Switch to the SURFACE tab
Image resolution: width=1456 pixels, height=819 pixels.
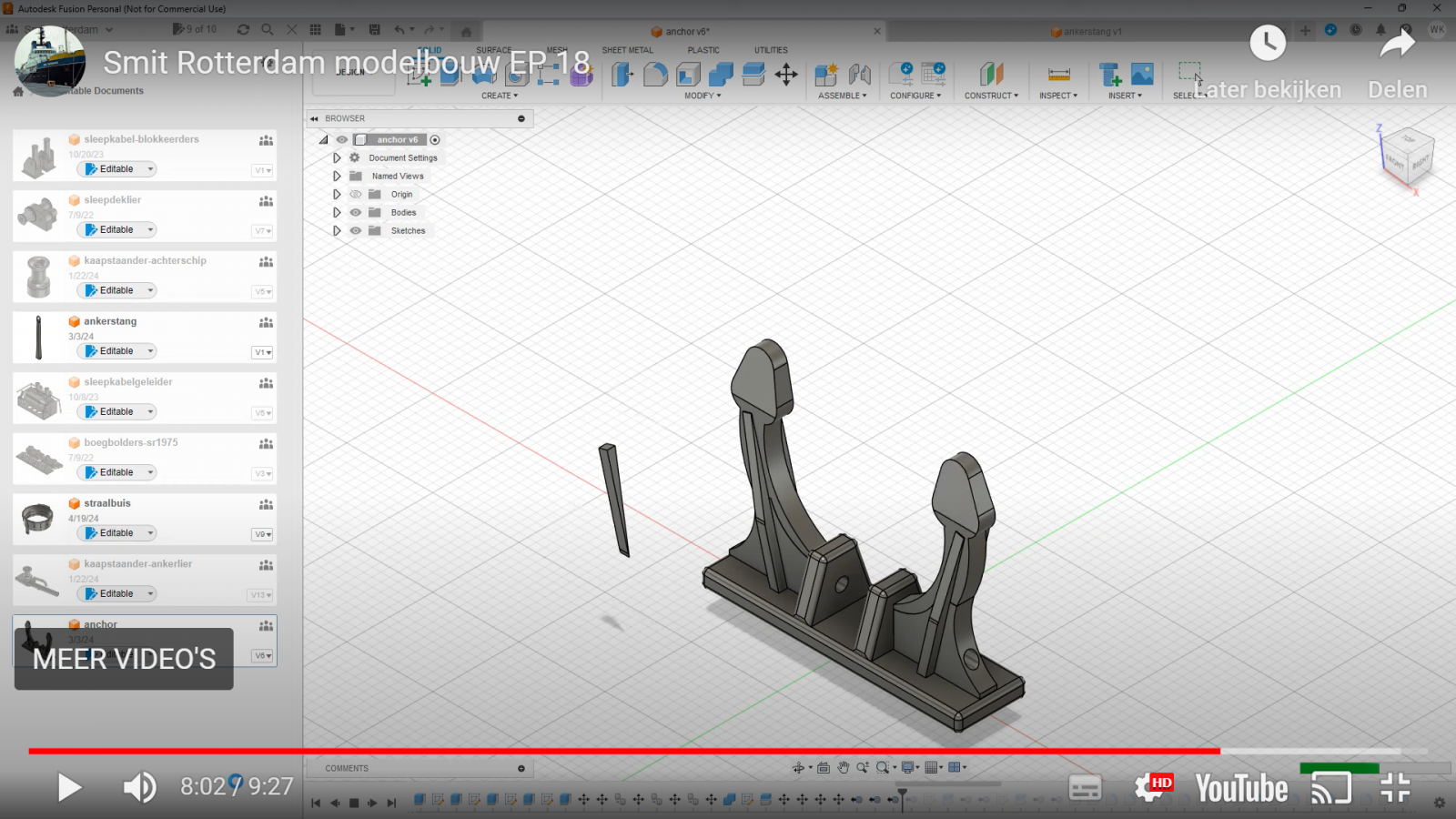tap(493, 50)
